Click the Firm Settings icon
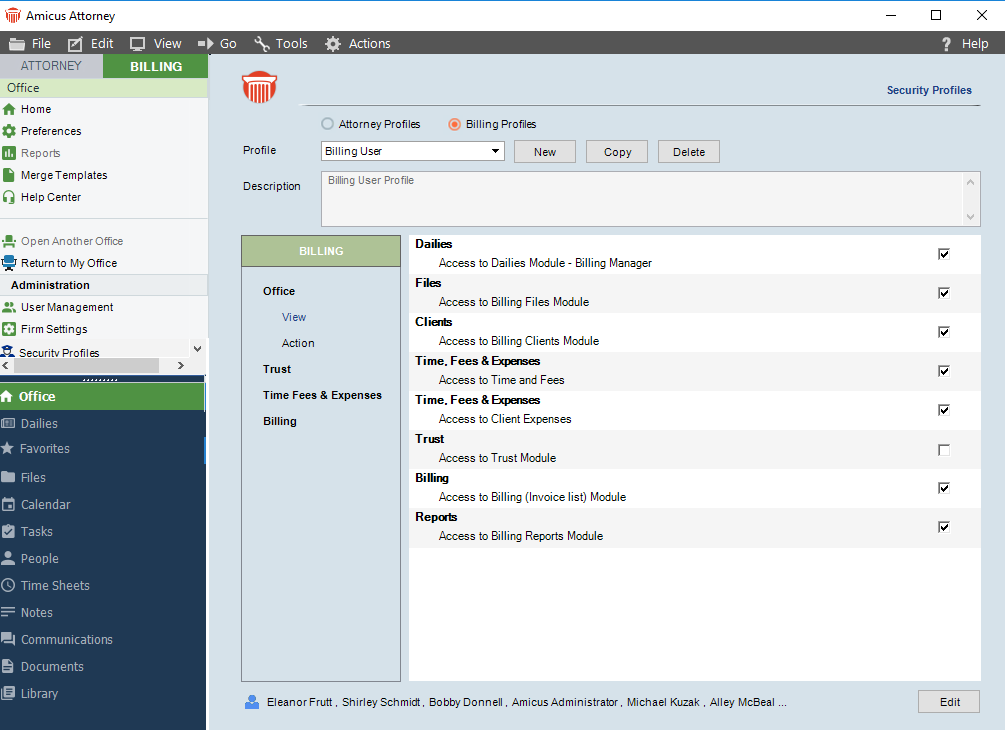 click(9, 329)
